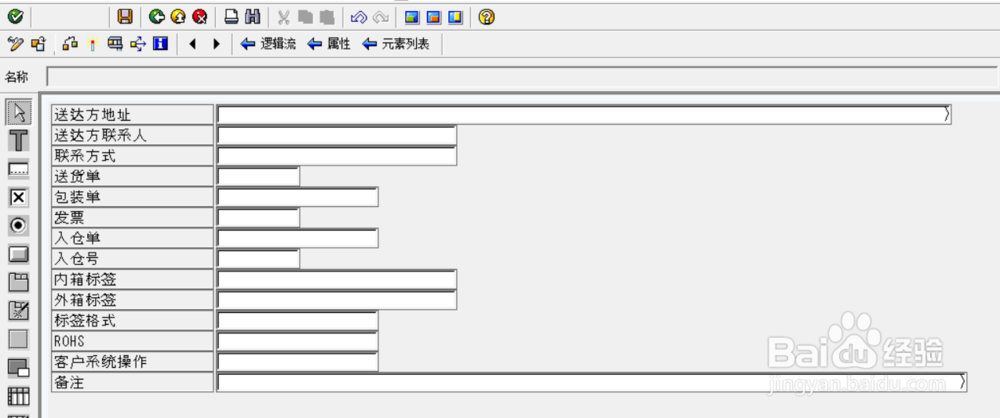Open Find with the binoculars icon

(x=253, y=17)
